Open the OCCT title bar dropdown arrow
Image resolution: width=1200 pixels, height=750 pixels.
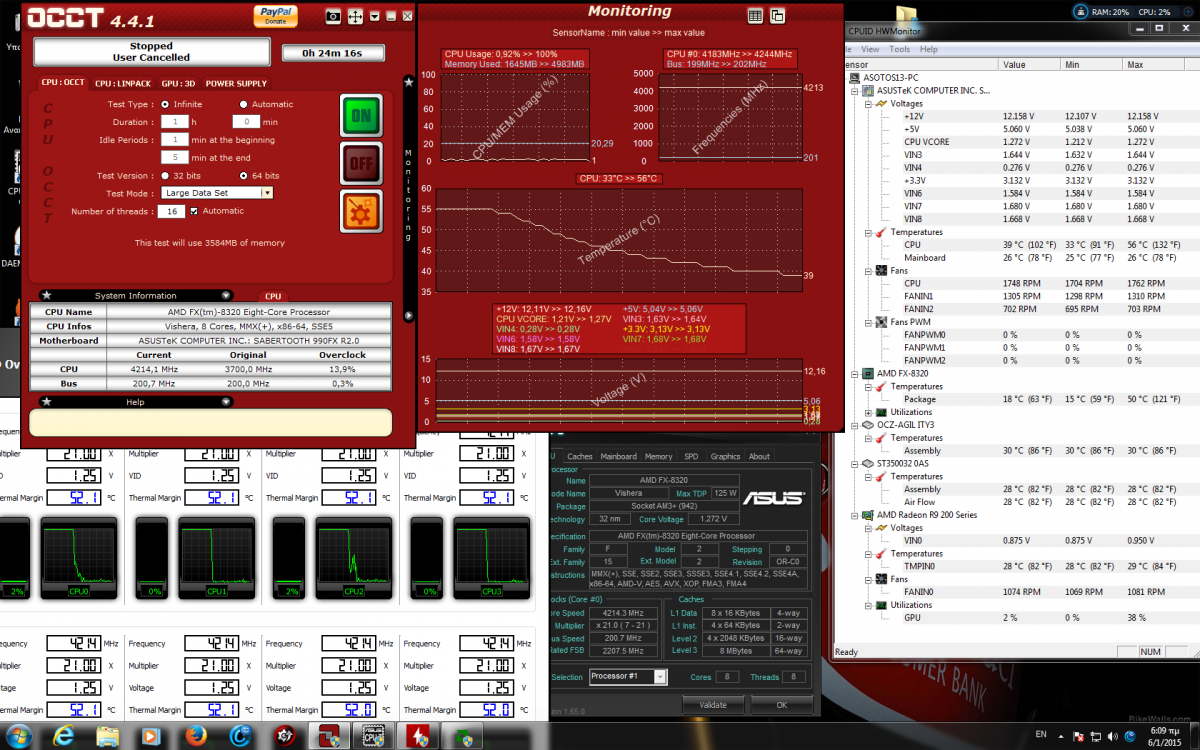tap(375, 16)
